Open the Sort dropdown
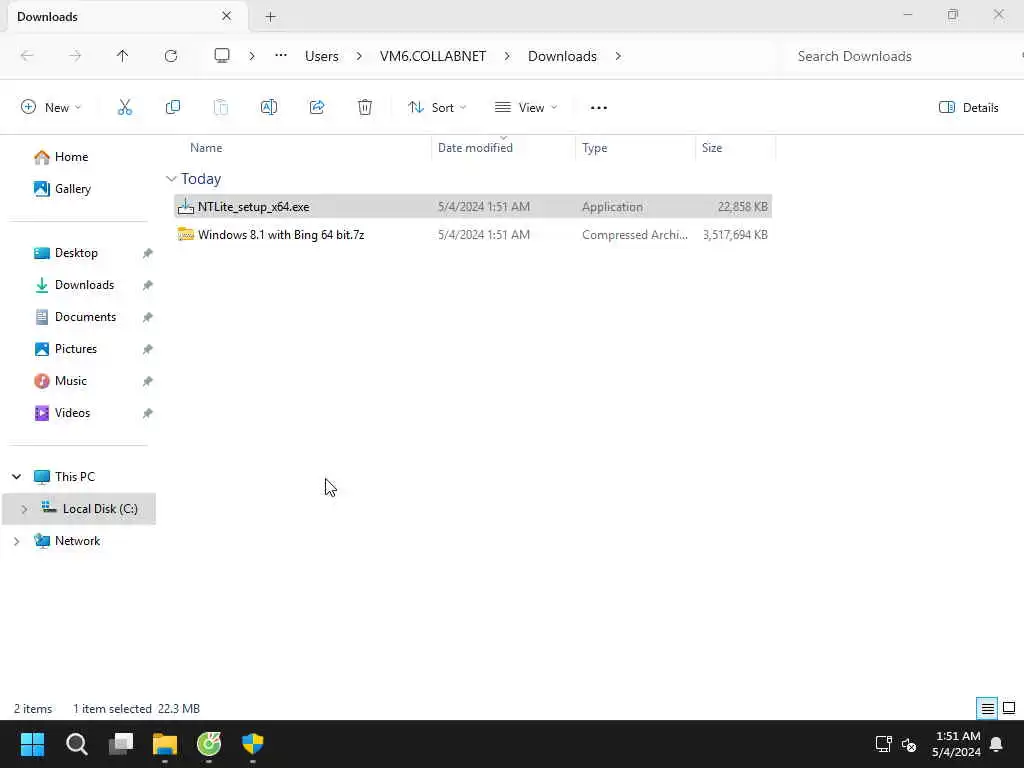1024x768 pixels. (437, 108)
